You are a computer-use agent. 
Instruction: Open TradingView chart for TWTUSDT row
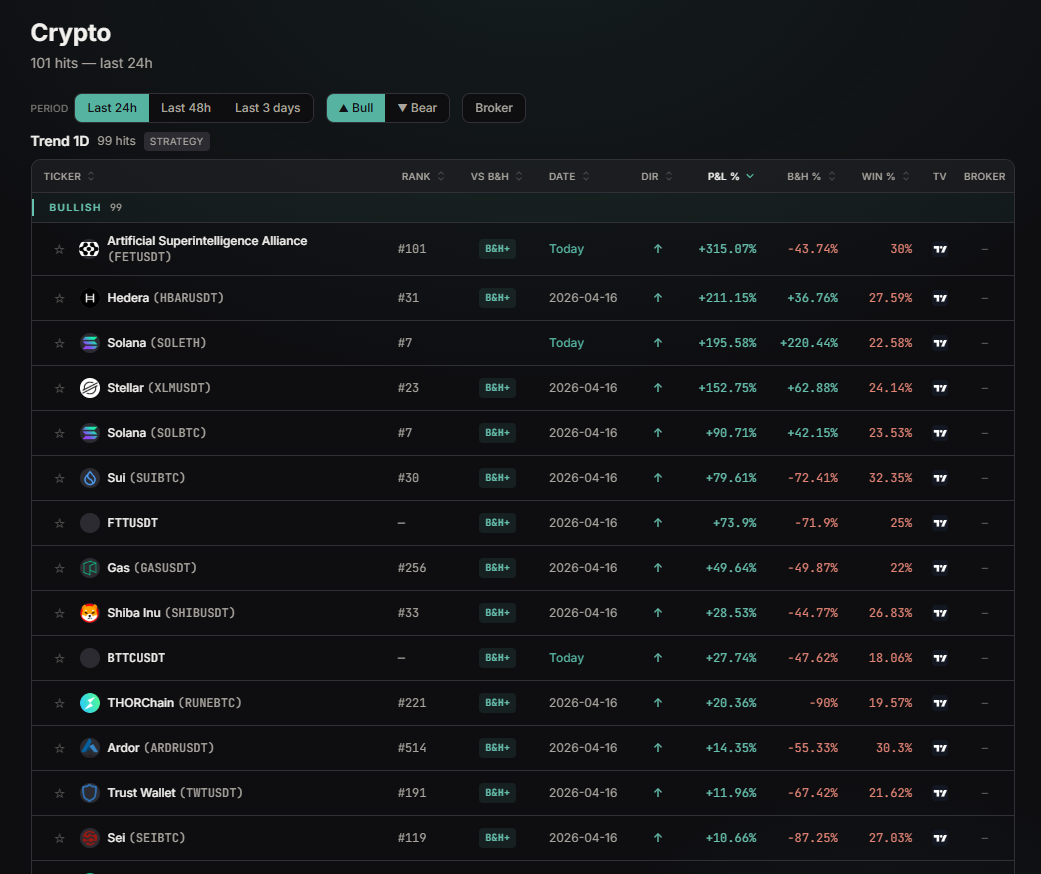pos(939,793)
